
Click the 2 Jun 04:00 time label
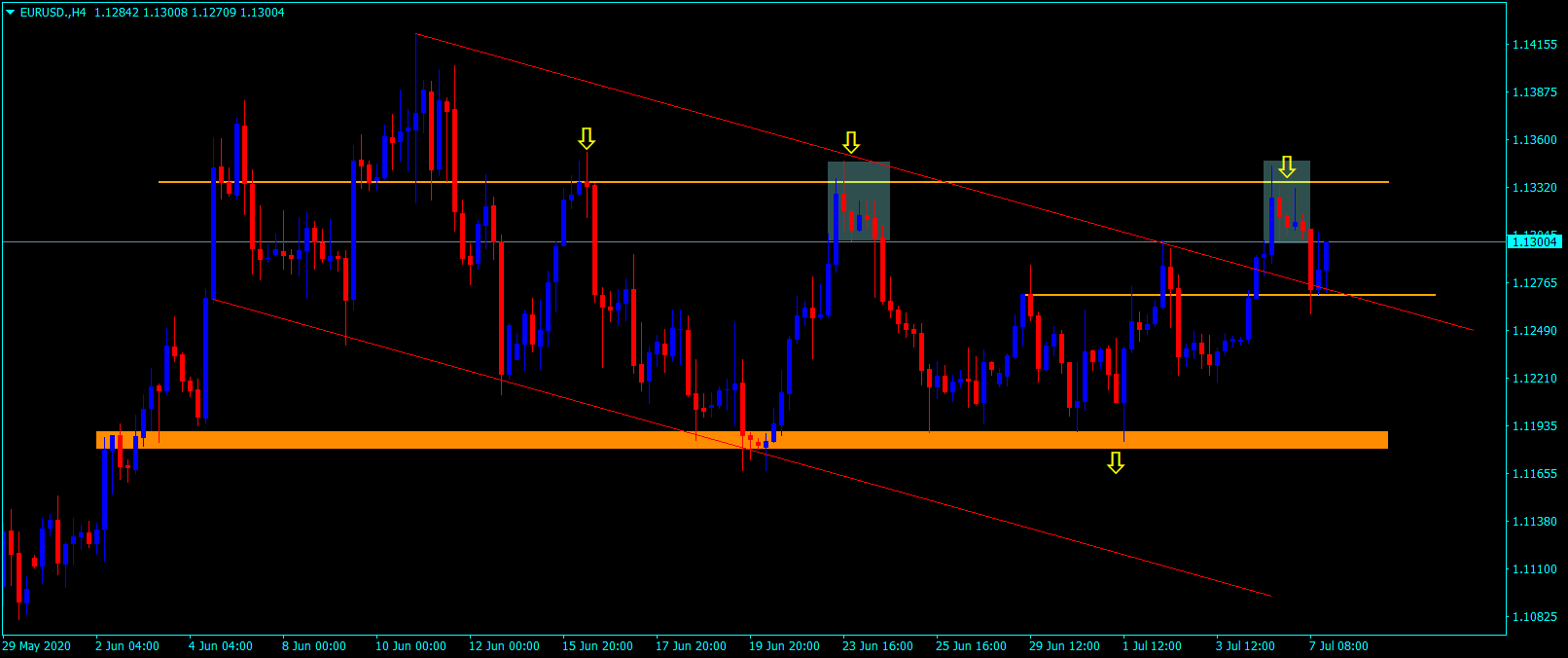pyautogui.click(x=127, y=646)
